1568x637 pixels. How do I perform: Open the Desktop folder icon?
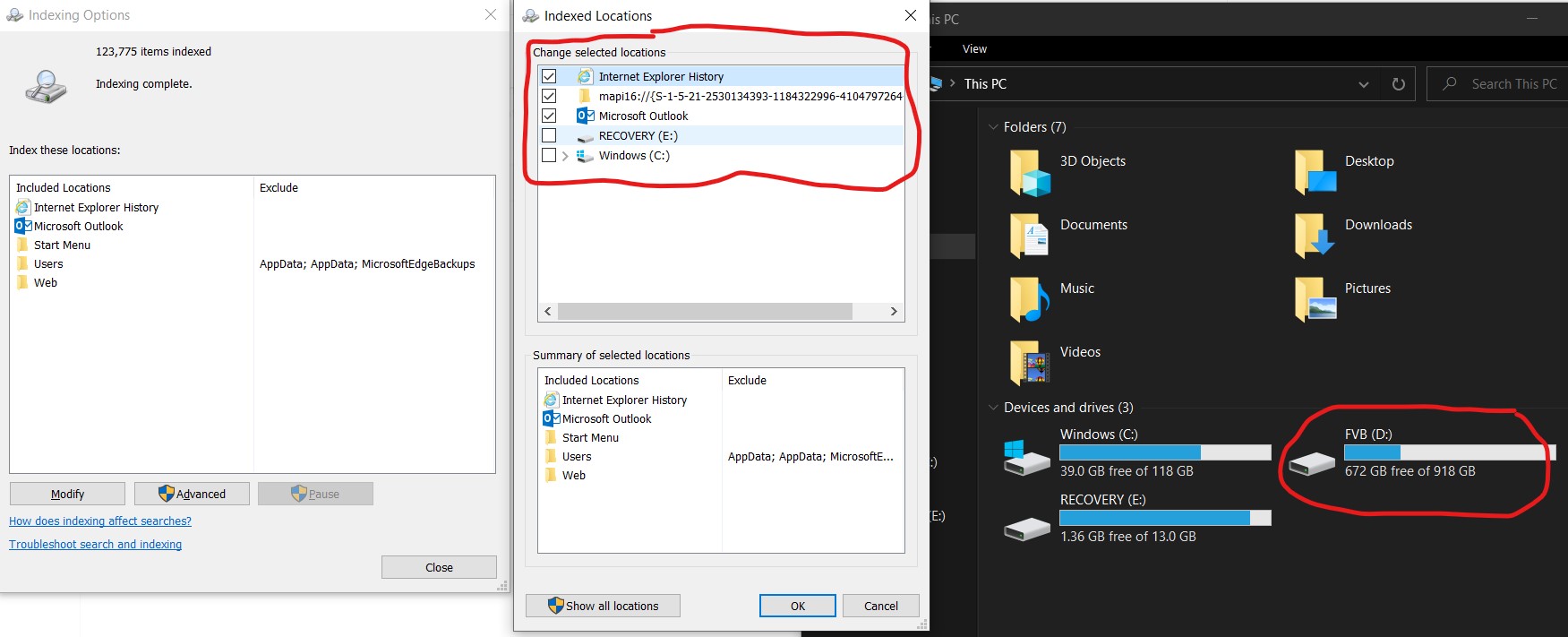pos(1315,173)
